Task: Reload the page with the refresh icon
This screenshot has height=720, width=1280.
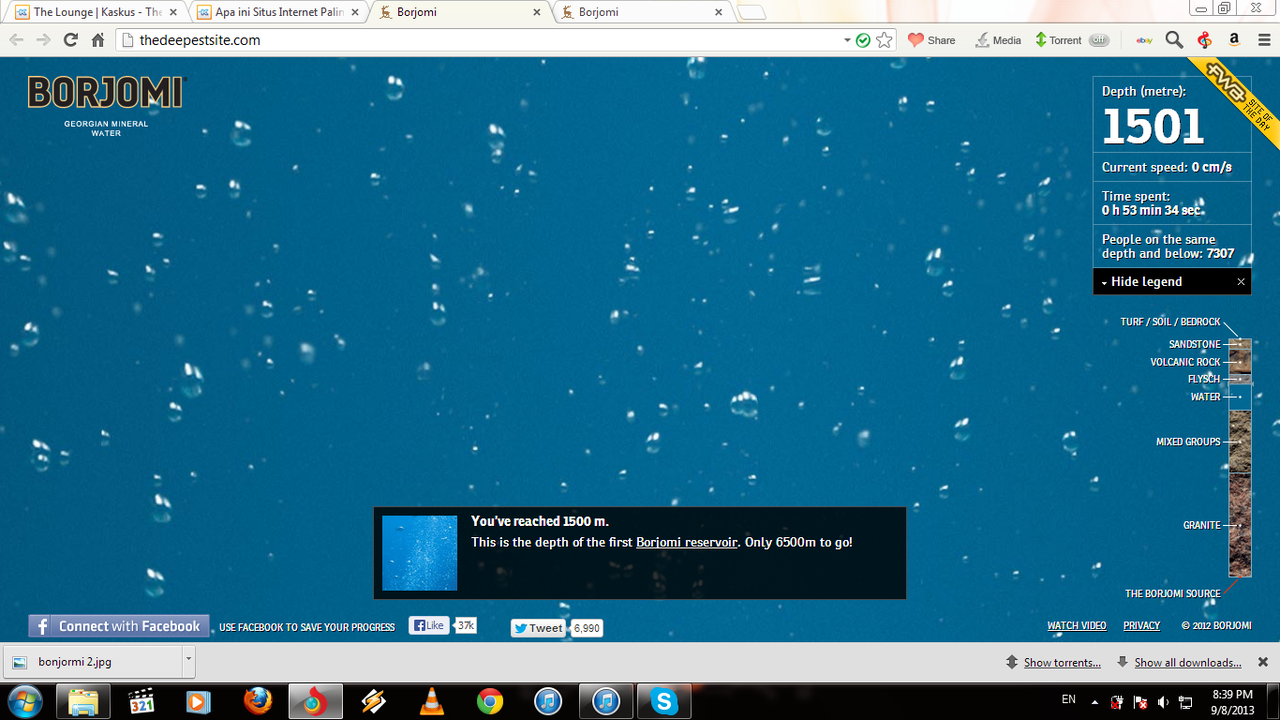Action: [x=70, y=40]
